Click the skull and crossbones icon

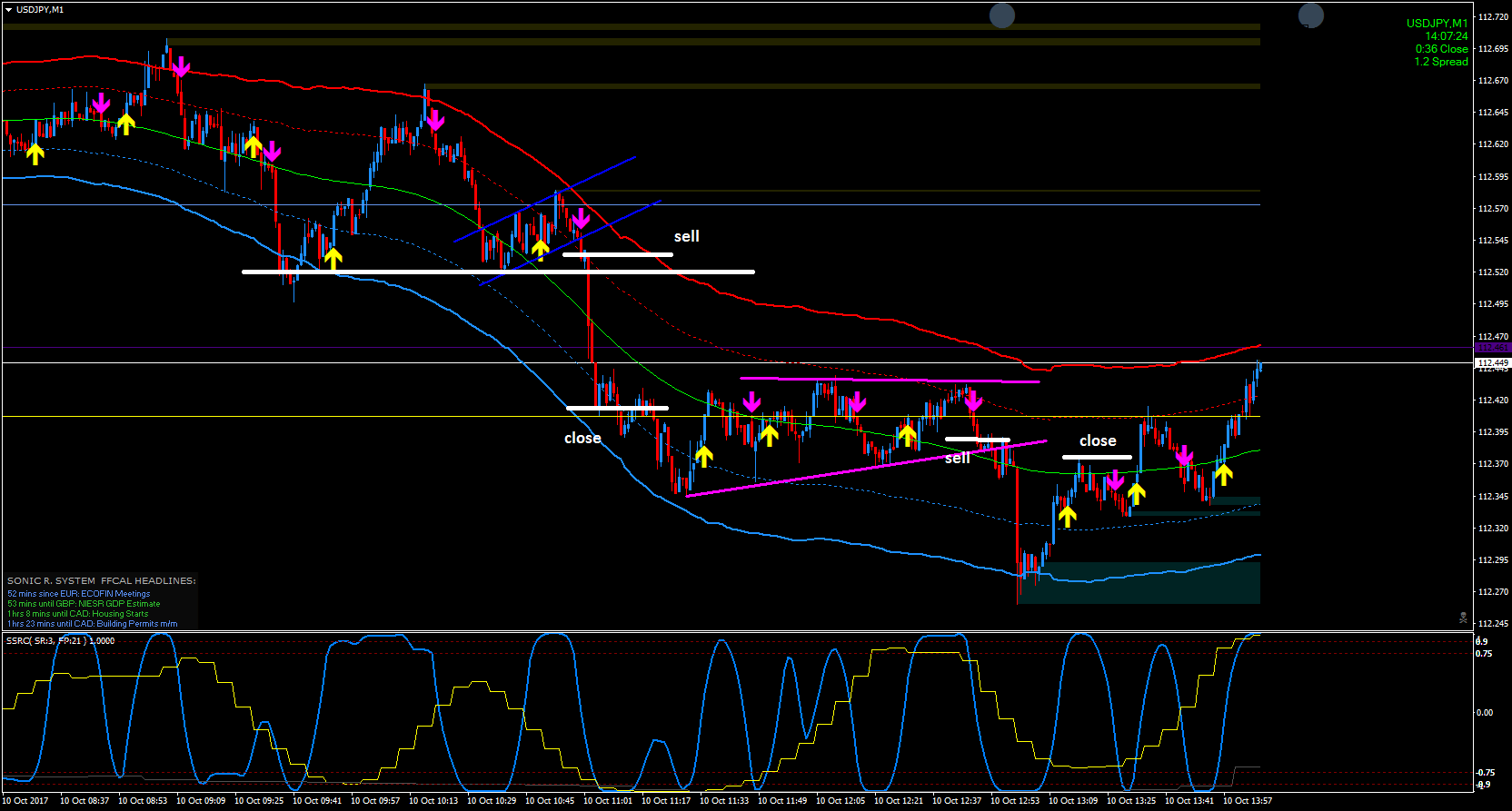pyautogui.click(x=1463, y=617)
